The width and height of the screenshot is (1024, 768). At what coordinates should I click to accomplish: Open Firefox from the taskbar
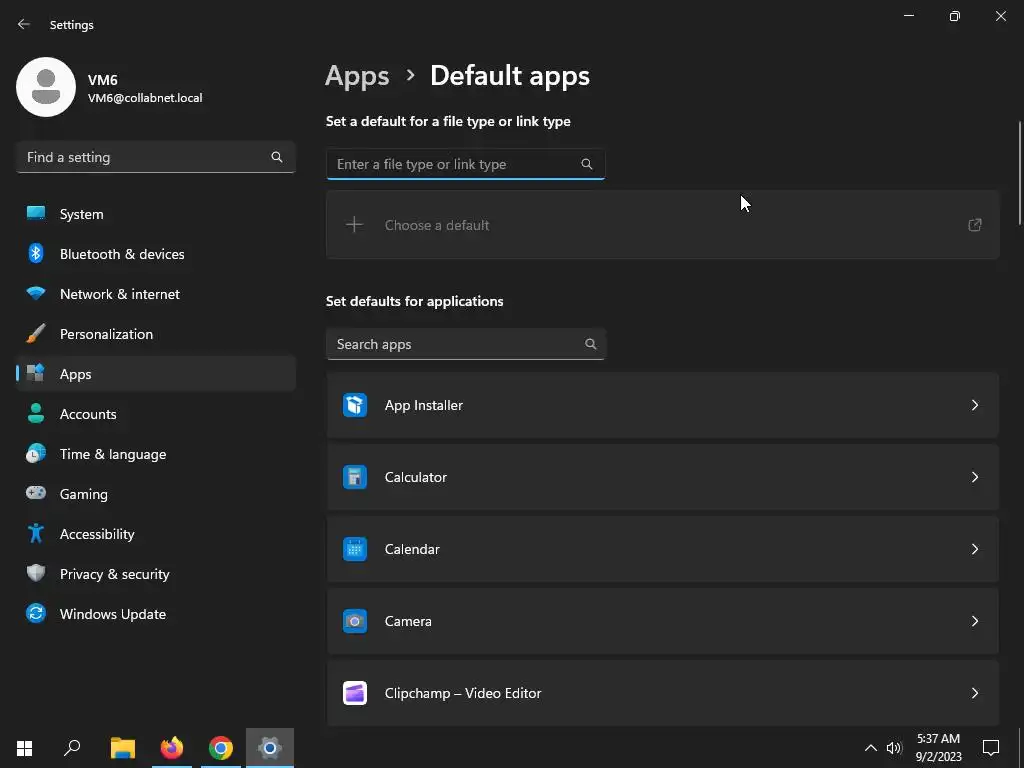(172, 747)
